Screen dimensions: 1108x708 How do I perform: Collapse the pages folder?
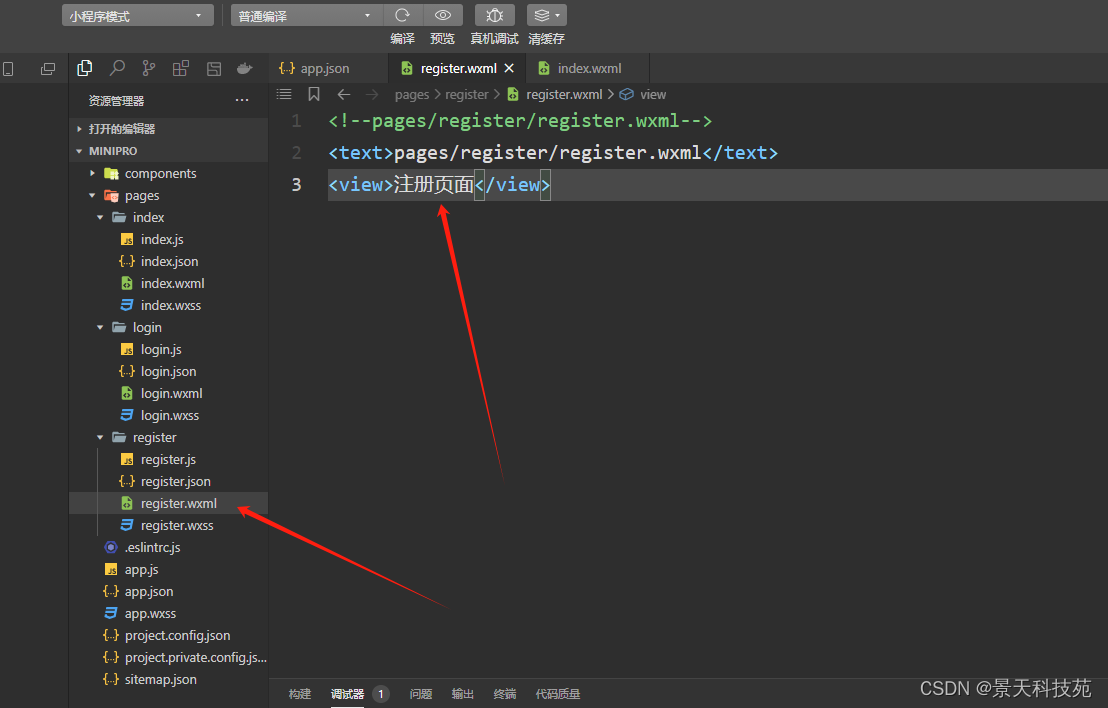169,196
